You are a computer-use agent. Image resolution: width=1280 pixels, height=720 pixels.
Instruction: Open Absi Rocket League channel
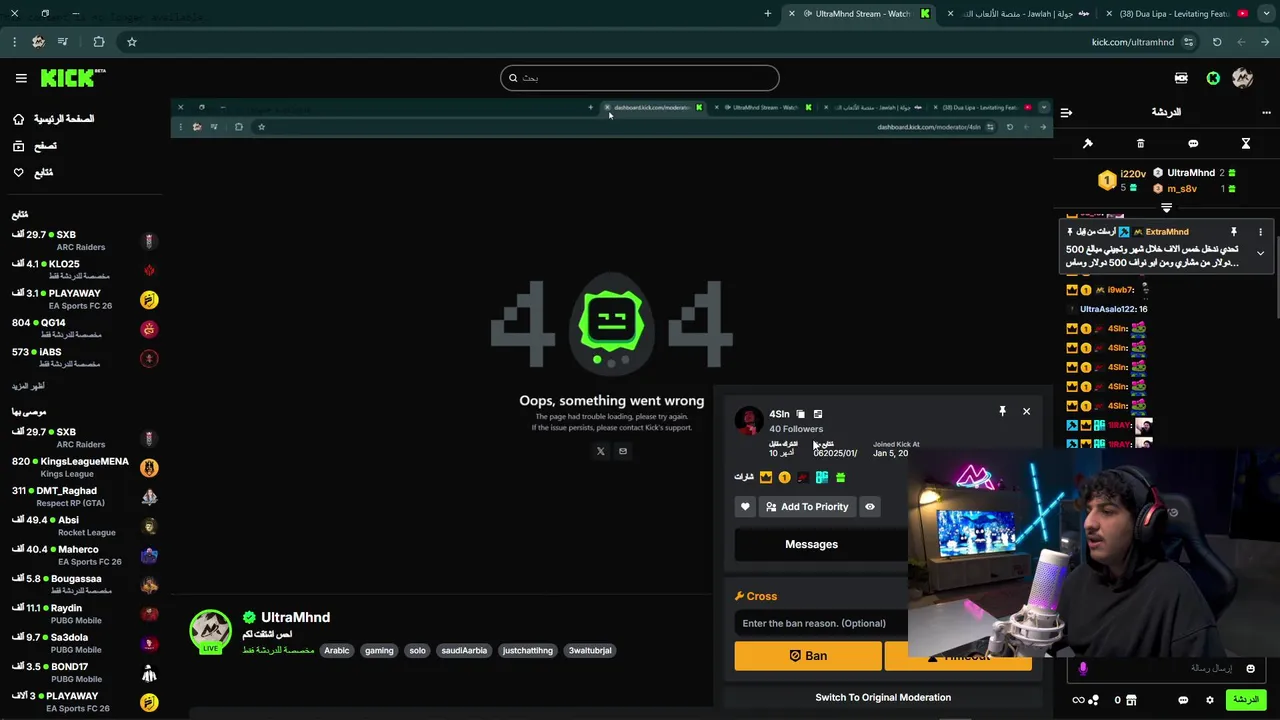(x=85, y=526)
